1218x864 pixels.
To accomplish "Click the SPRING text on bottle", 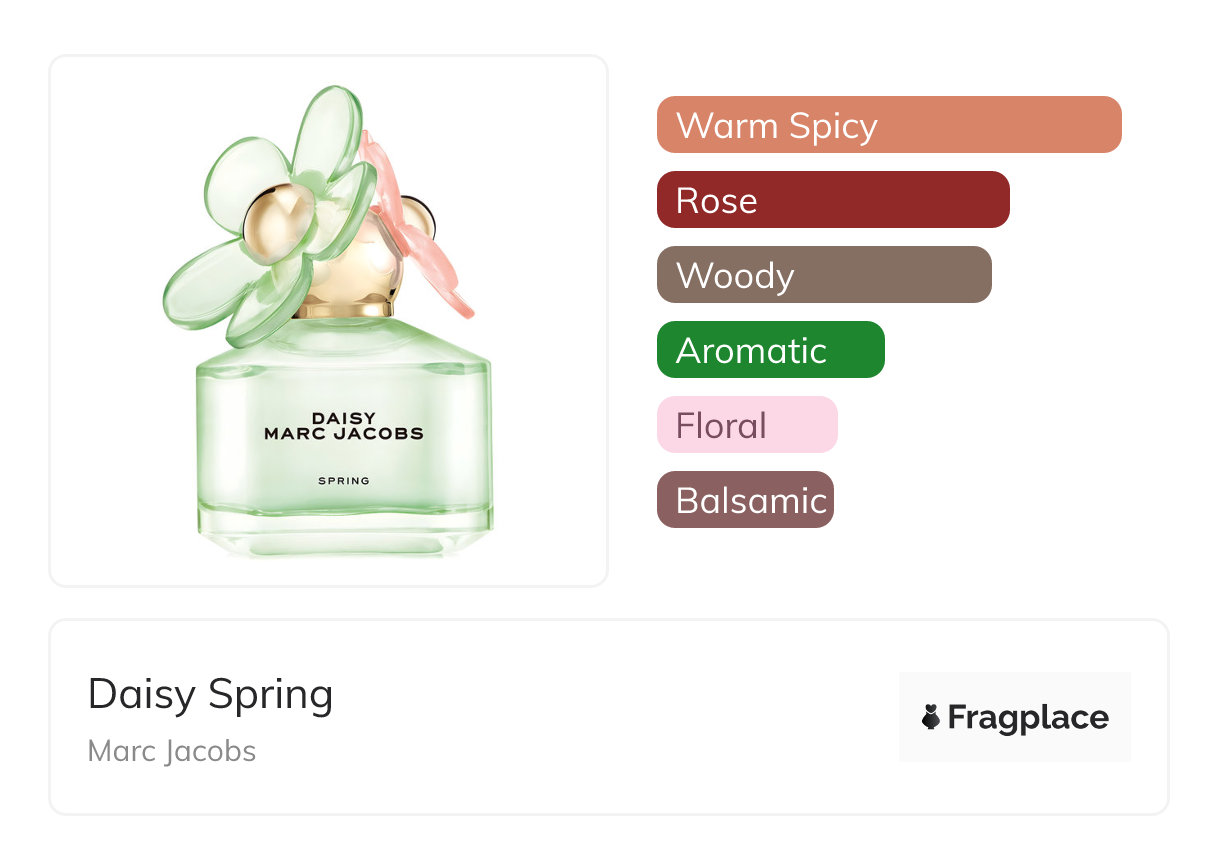I will tap(343, 481).
